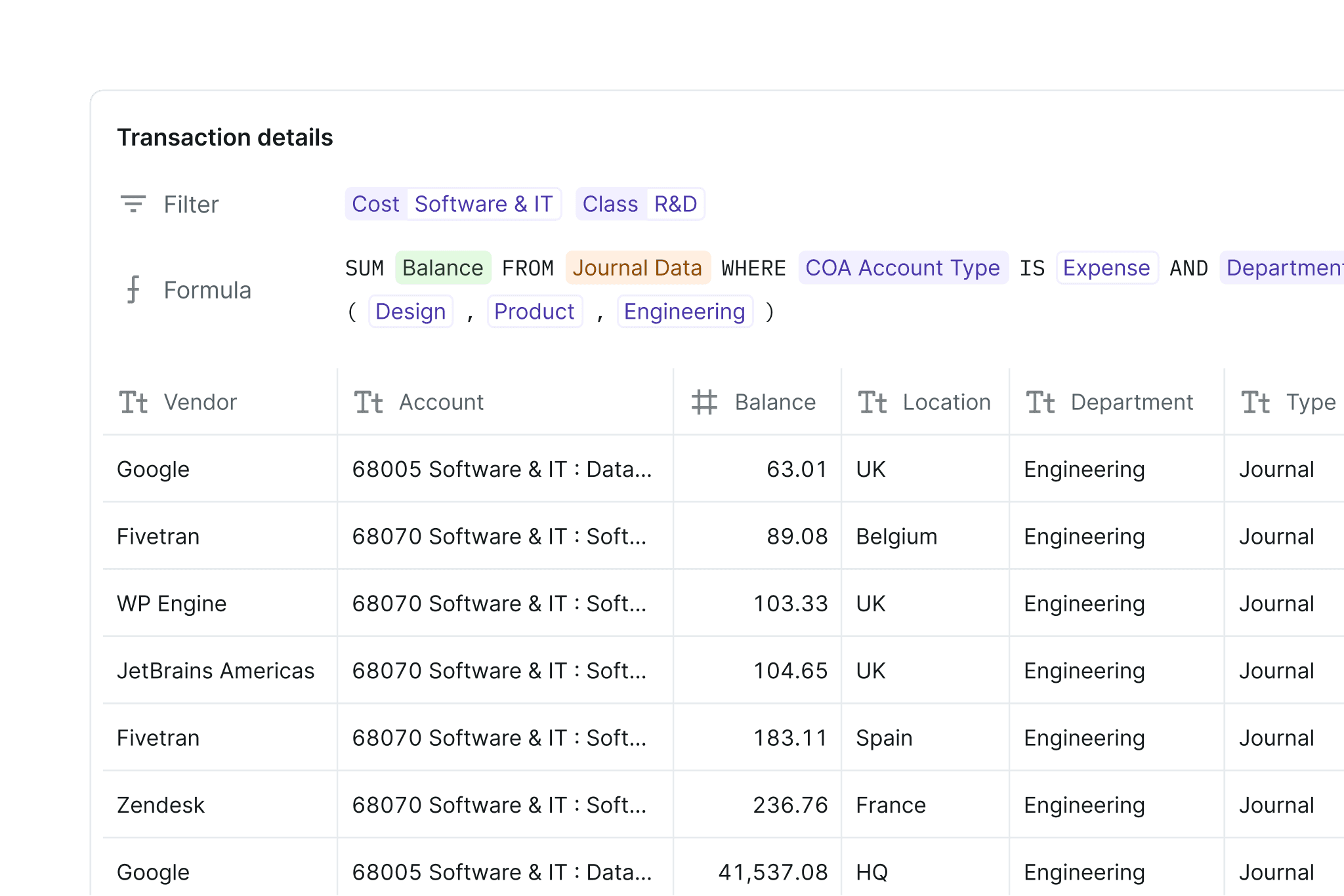
Task: Click the Transaction details heading
Action: [225, 138]
